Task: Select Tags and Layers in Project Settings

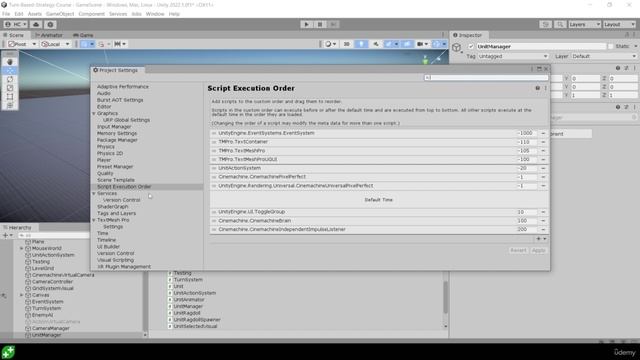Action: (x=116, y=213)
